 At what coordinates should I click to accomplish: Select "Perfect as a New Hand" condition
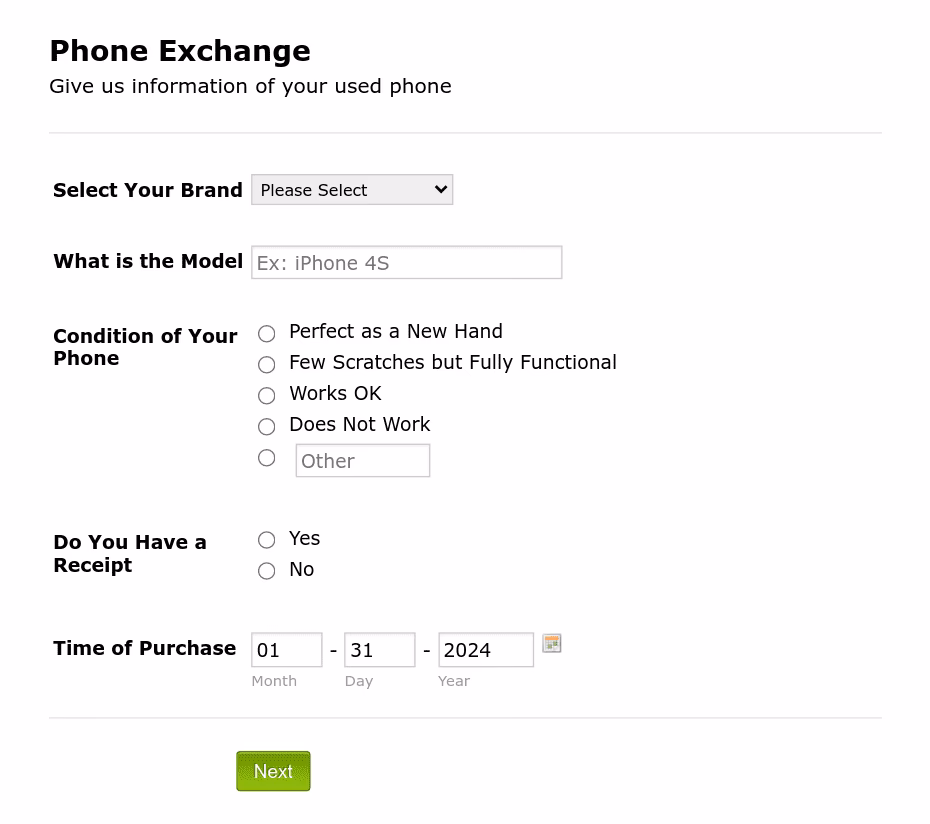click(x=266, y=333)
